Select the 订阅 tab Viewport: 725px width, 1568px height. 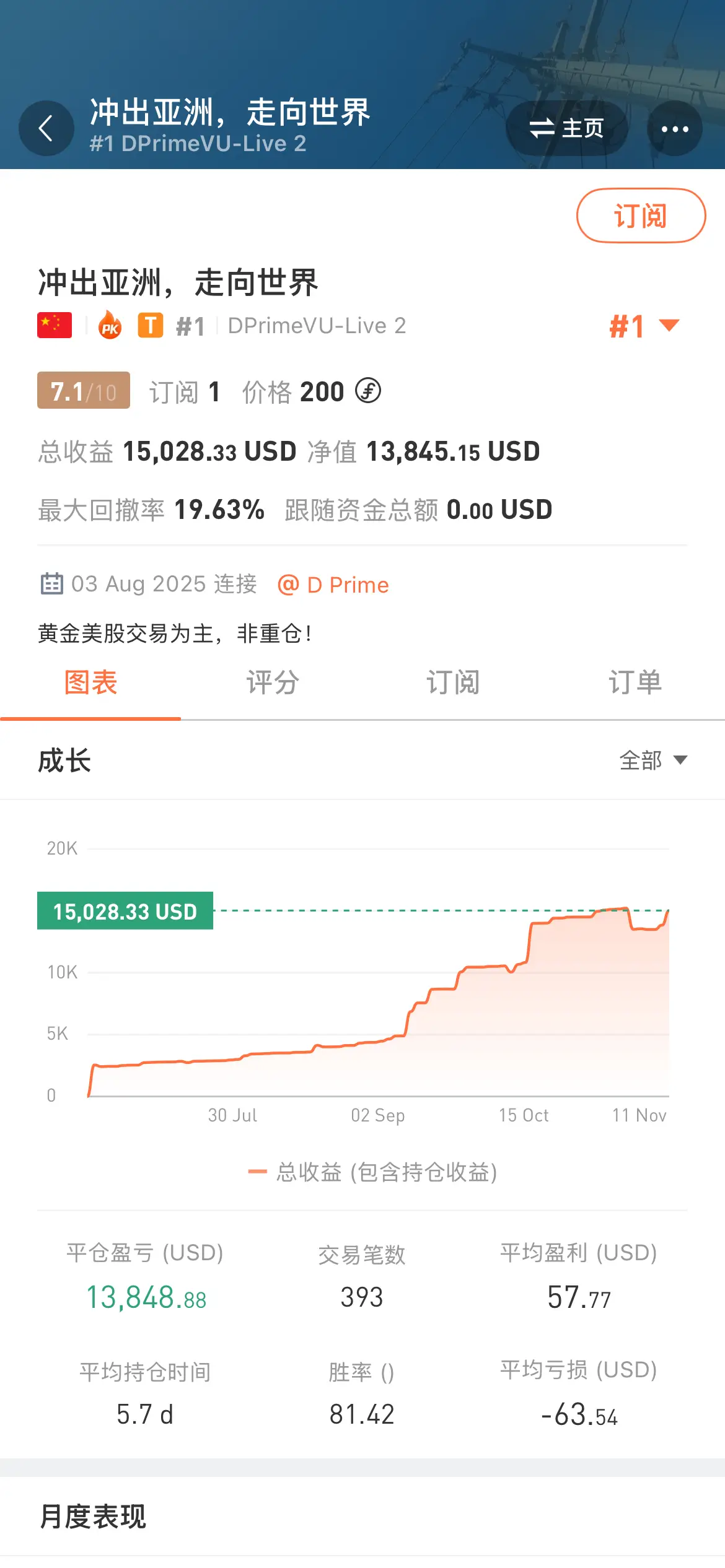tap(453, 683)
